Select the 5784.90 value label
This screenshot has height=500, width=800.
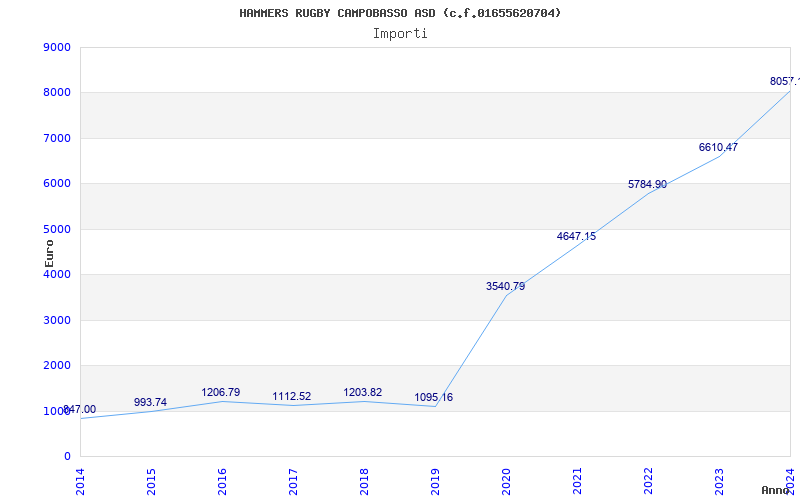tap(647, 184)
